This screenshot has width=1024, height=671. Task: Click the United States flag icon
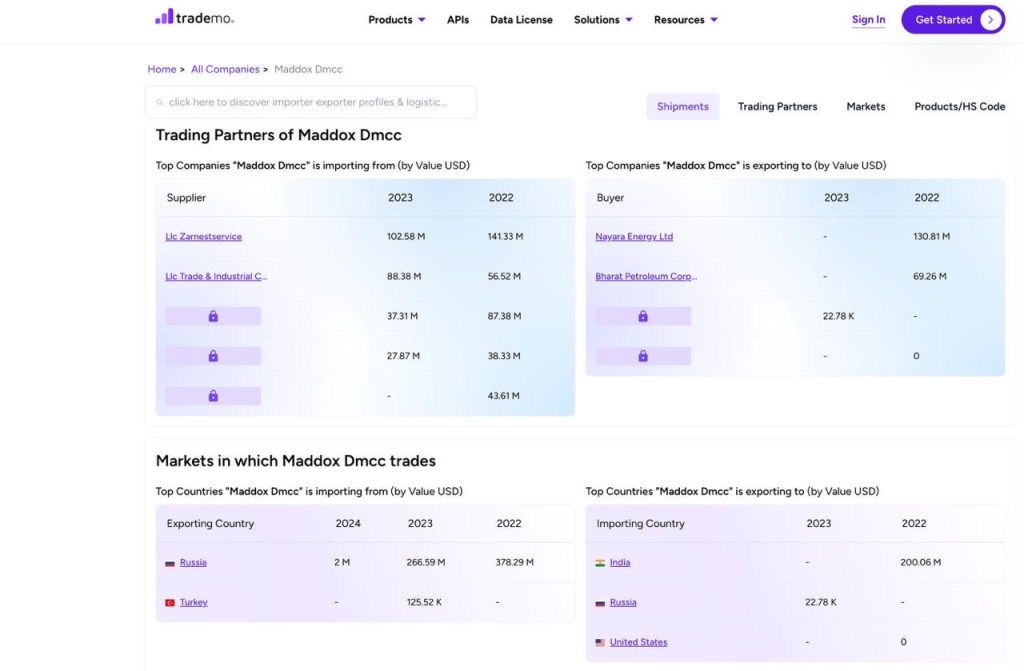[600, 643]
